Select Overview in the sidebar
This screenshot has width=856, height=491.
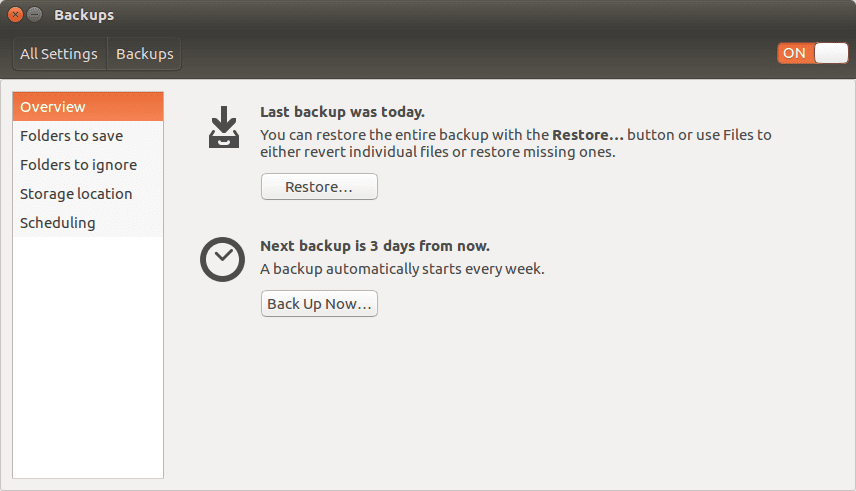87,107
